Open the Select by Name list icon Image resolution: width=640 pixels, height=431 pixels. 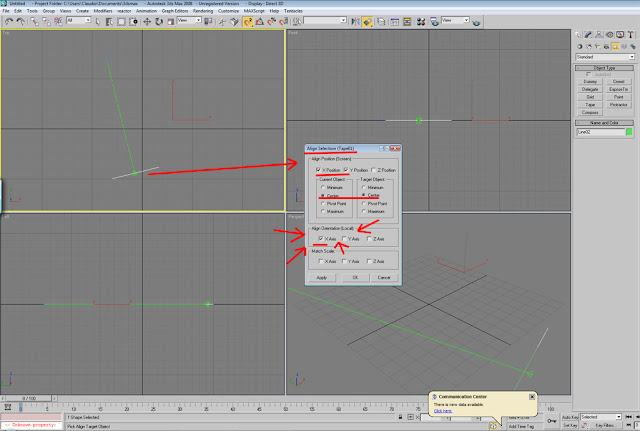(109, 22)
